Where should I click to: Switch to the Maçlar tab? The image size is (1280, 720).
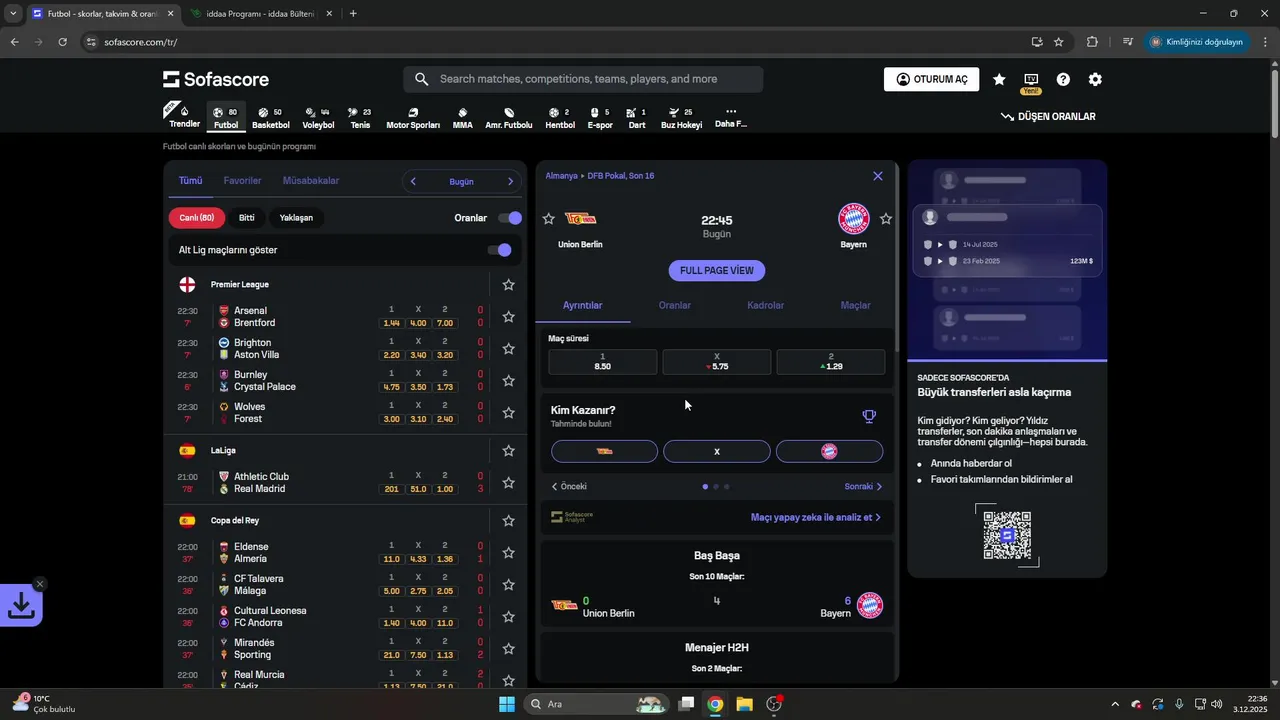855,306
